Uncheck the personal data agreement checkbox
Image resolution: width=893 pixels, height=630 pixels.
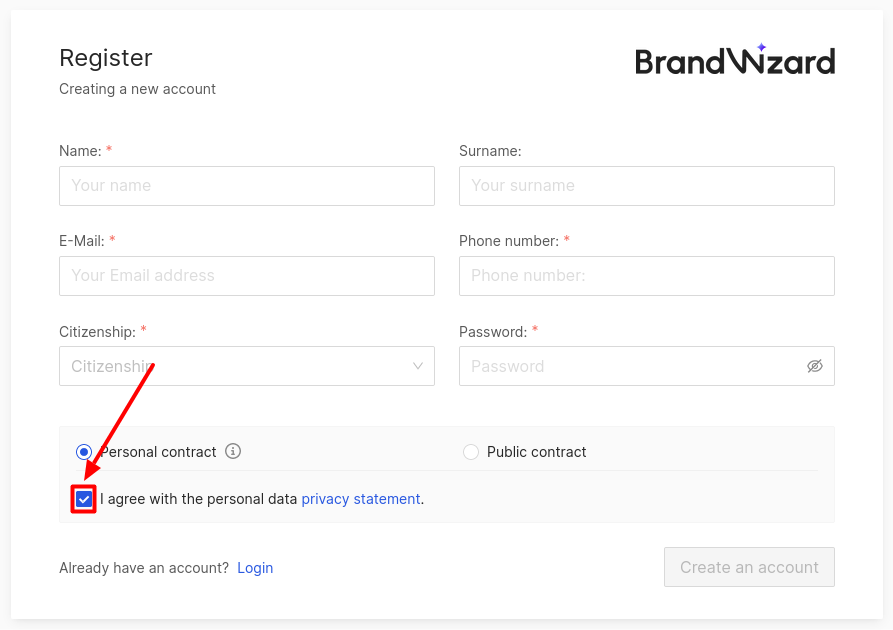(84, 500)
